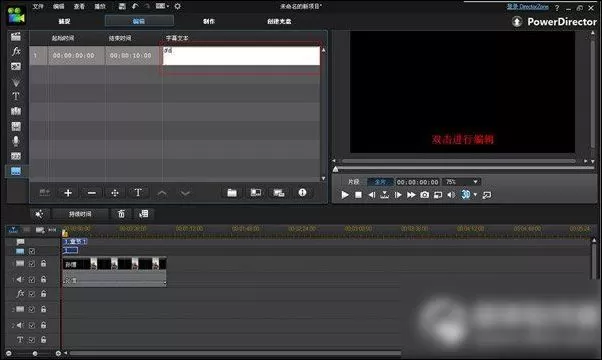Open the Media Room panel
Viewport: 602px width, 360px height.
(16, 37)
